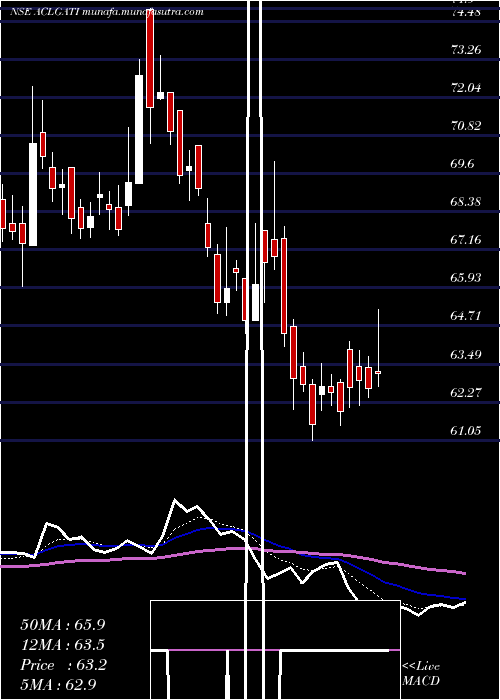Click the 65.93 price axis label

tap(466, 278)
